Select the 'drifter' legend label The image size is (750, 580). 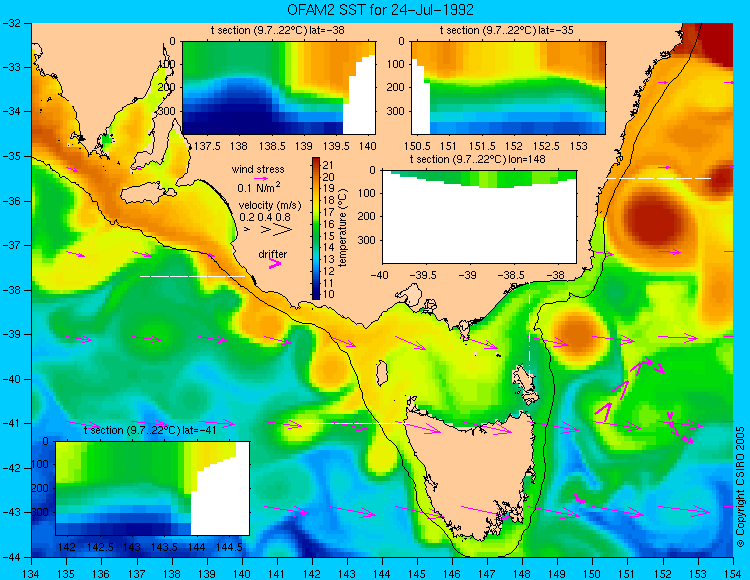pyautogui.click(x=273, y=254)
